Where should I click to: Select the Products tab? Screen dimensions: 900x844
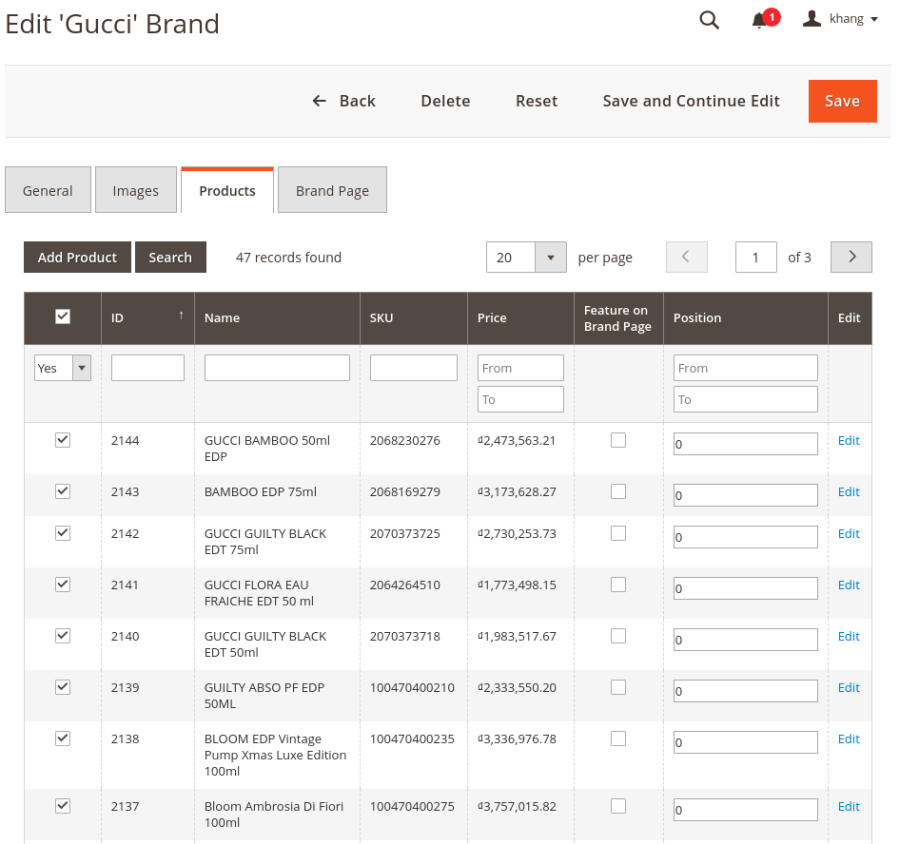pyautogui.click(x=227, y=190)
